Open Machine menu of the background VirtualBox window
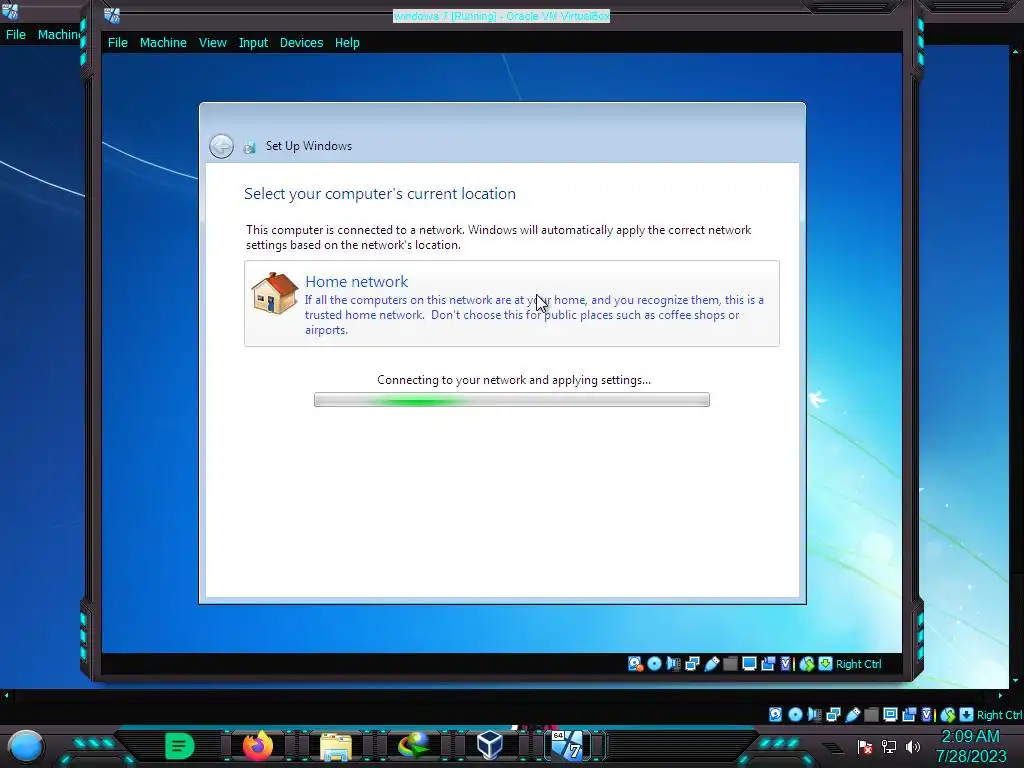 tap(60, 35)
